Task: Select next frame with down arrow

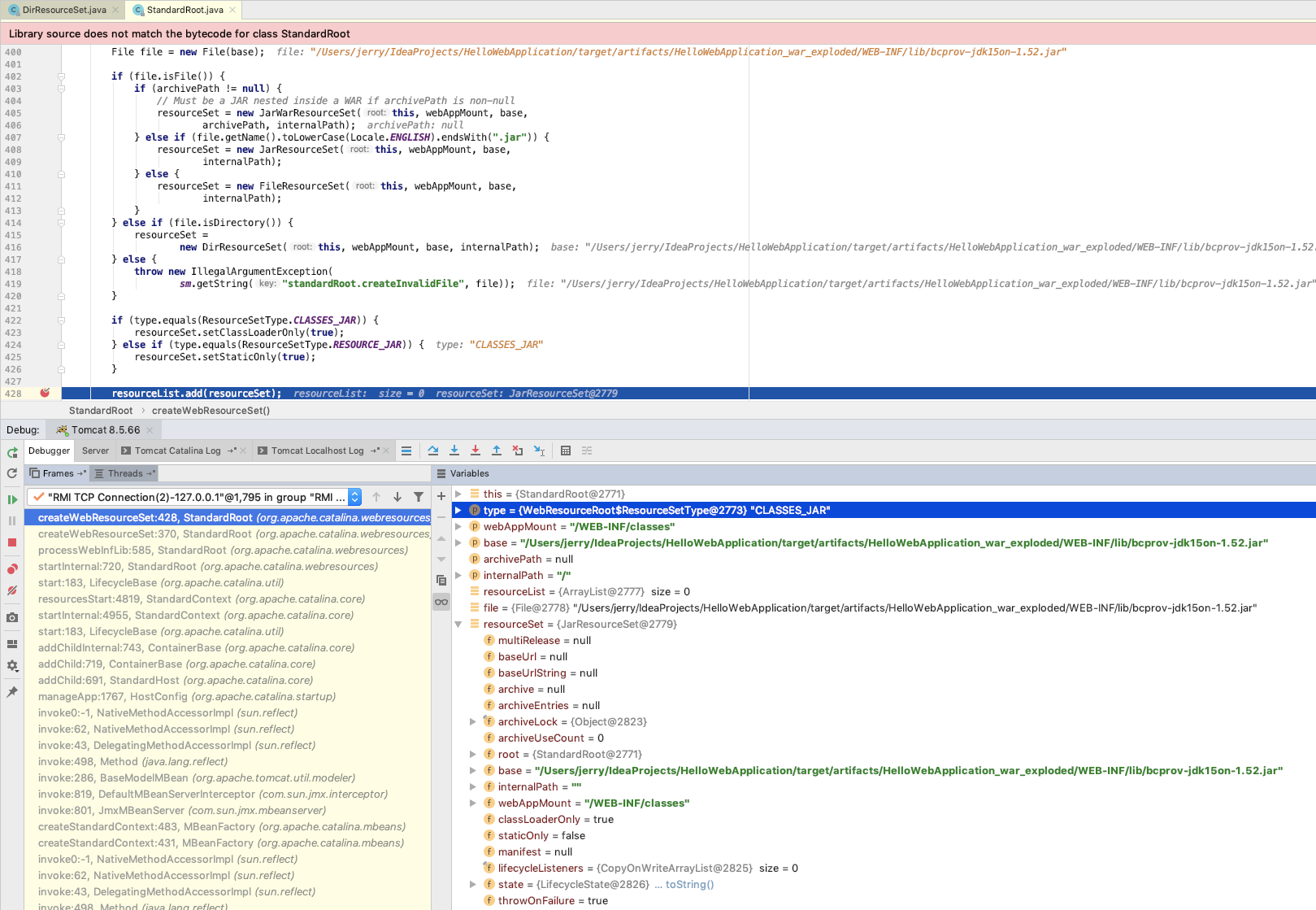Action: [x=397, y=497]
